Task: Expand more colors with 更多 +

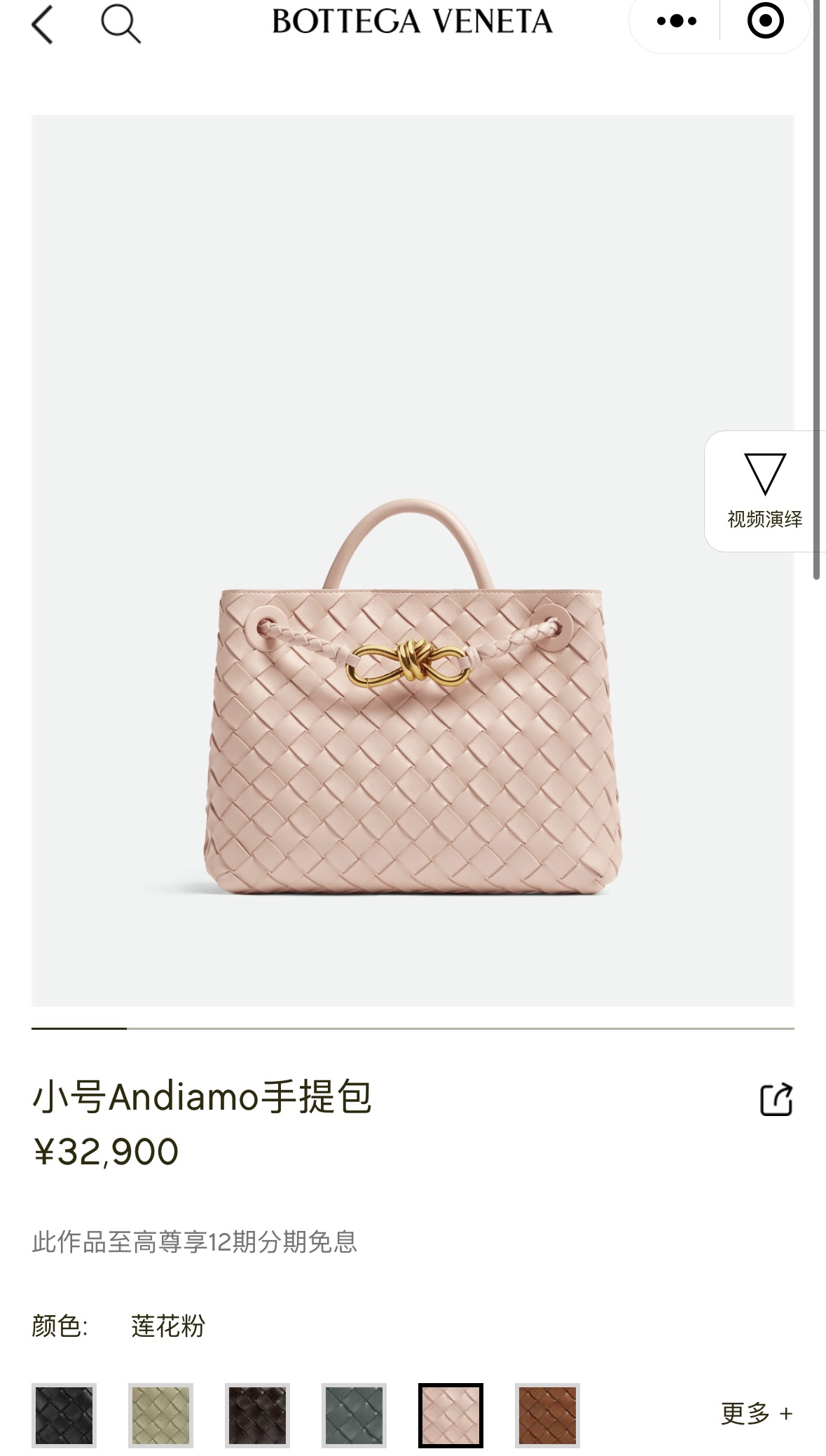Action: pos(757,1413)
